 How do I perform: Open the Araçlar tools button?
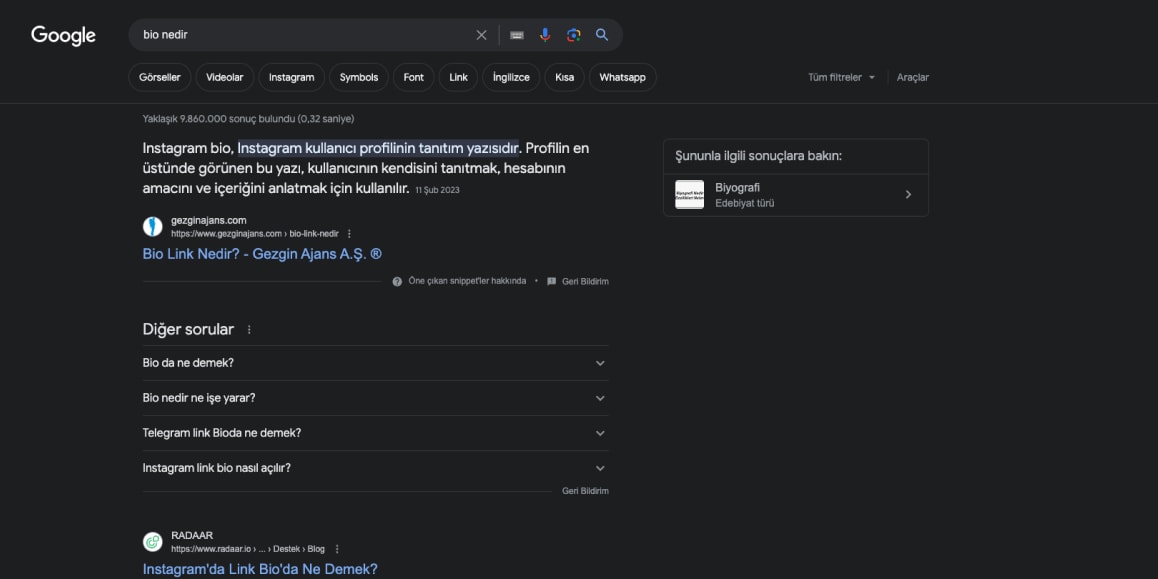[x=913, y=78]
